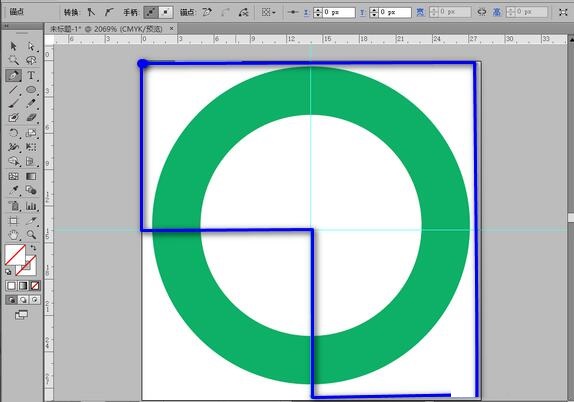Toggle constrain width and height link
Image resolution: width=574 pixels, height=402 pixels.
tap(482, 12)
